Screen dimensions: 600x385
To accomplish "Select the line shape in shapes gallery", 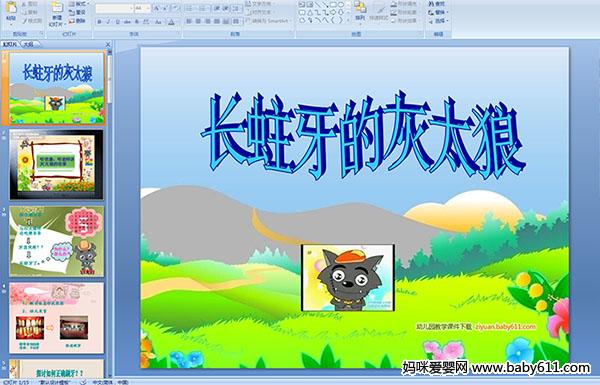I will coord(317,4).
